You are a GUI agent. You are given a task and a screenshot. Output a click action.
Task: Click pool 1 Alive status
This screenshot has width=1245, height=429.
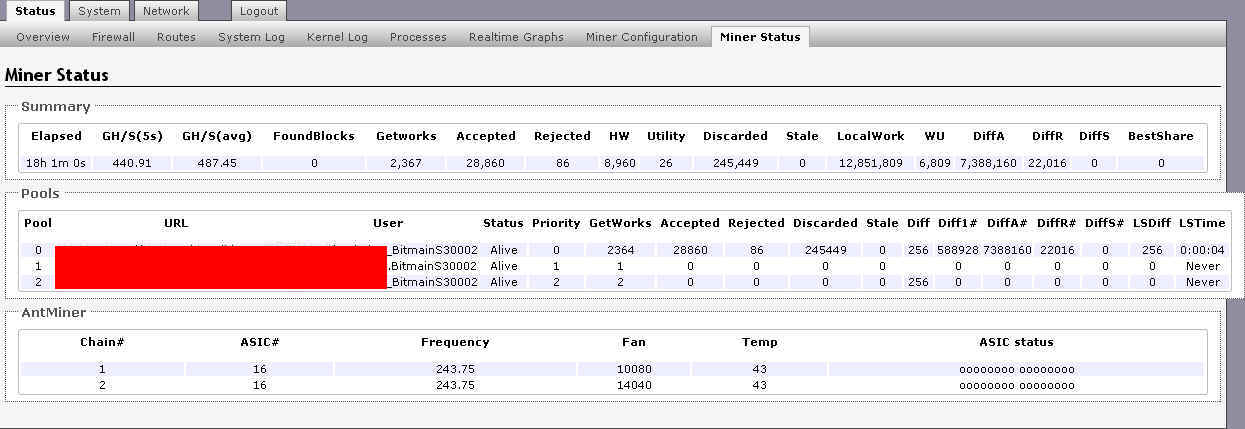click(x=504, y=266)
